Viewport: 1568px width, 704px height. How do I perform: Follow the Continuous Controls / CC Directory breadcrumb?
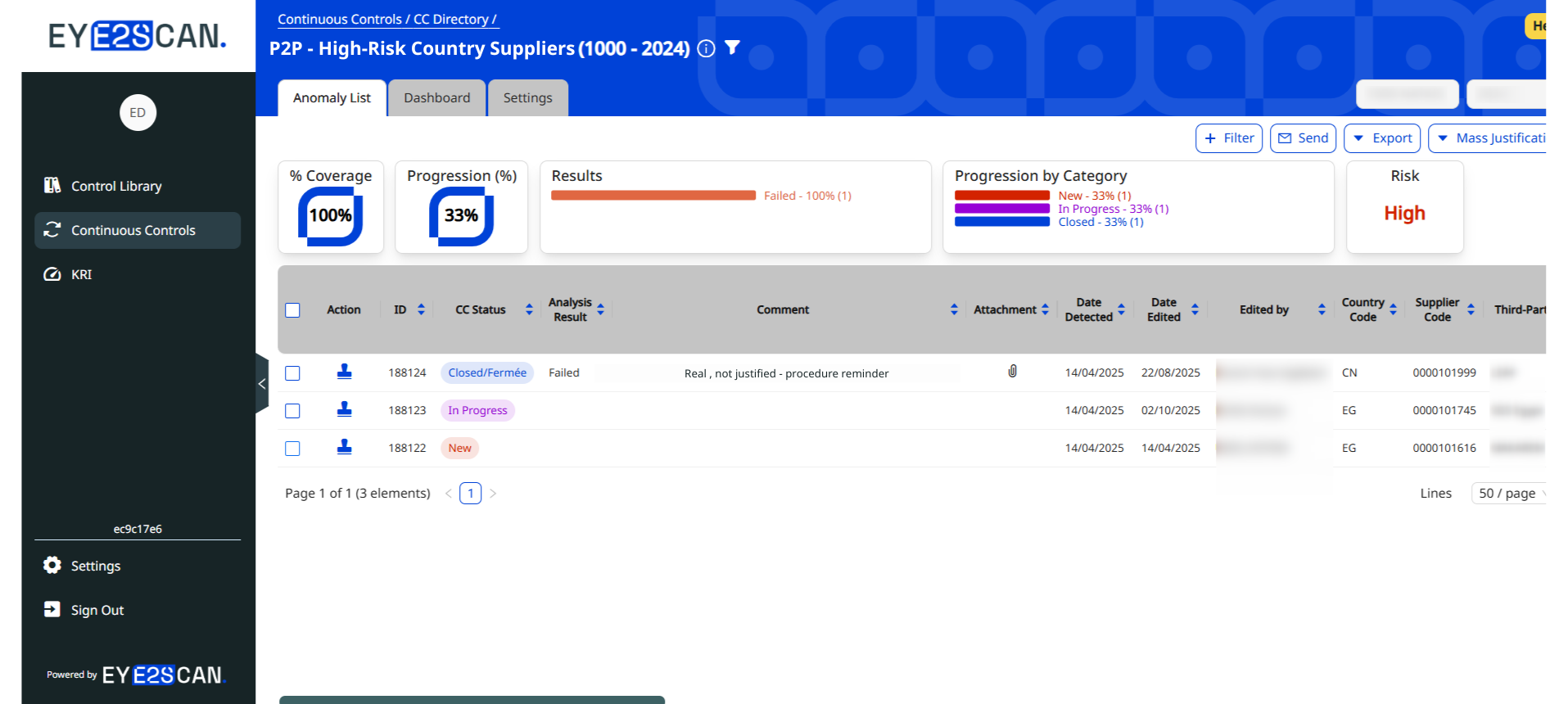386,19
